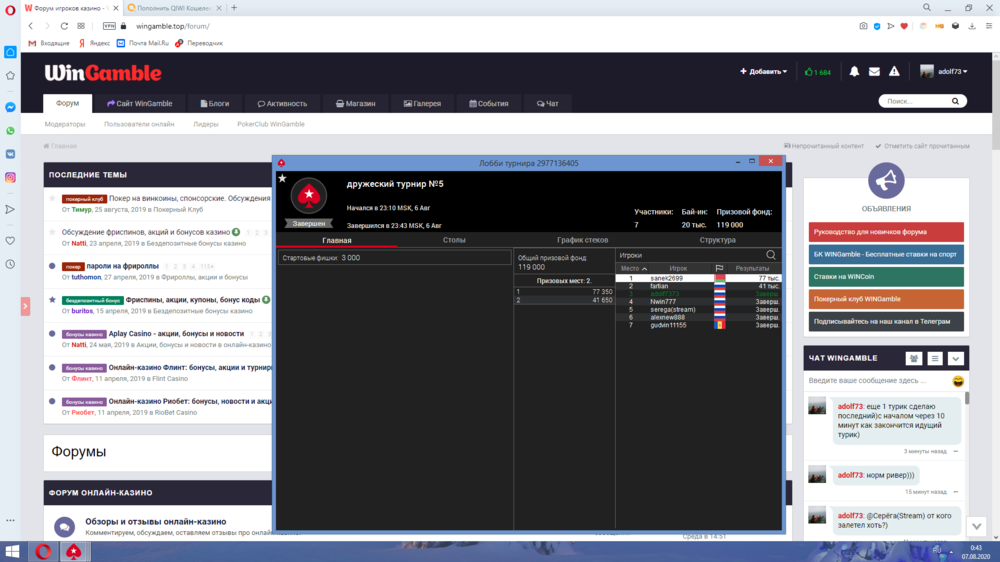Image resolution: width=1000 pixels, height=562 pixels.
Task: Open the emoji picker in the chat
Action: [957, 381]
